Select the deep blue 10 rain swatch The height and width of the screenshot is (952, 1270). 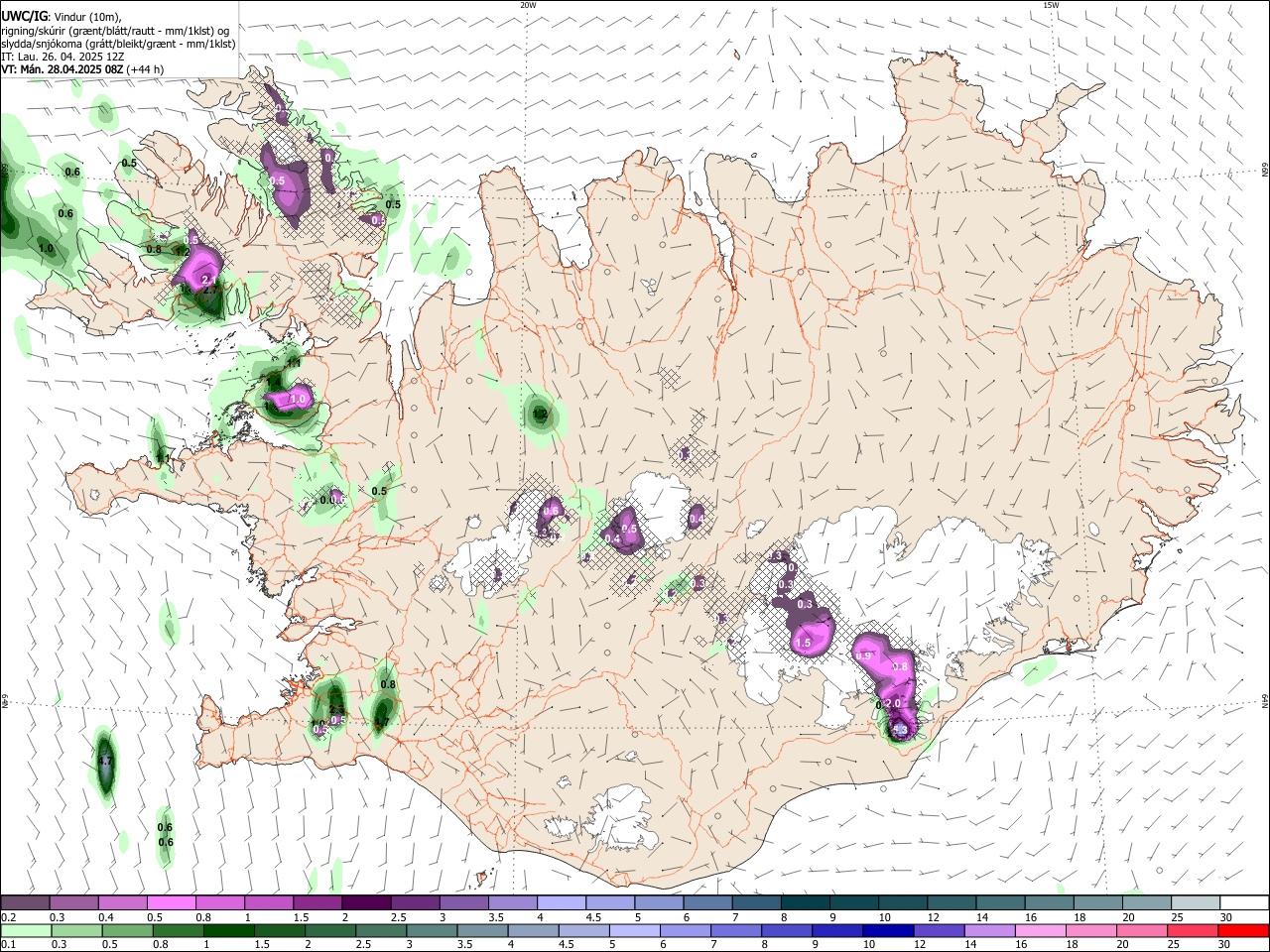888,930
